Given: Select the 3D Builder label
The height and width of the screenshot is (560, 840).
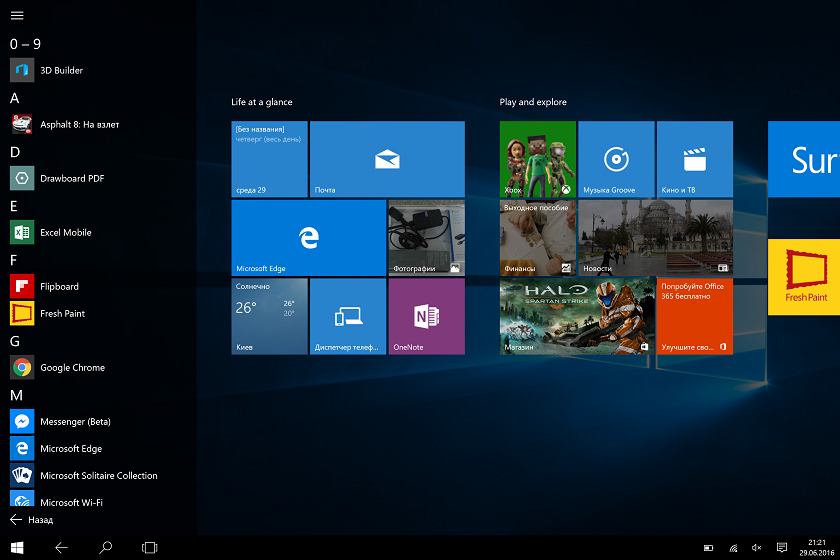Looking at the screenshot, I should (x=62, y=70).
